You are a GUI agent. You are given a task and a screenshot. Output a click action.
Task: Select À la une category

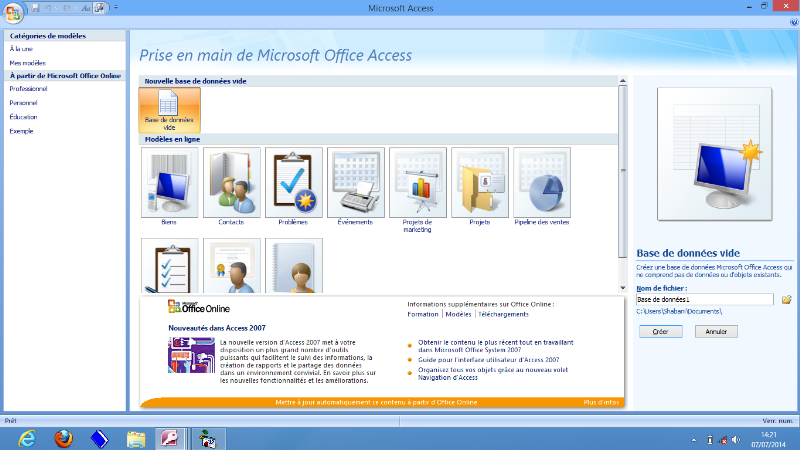21,49
